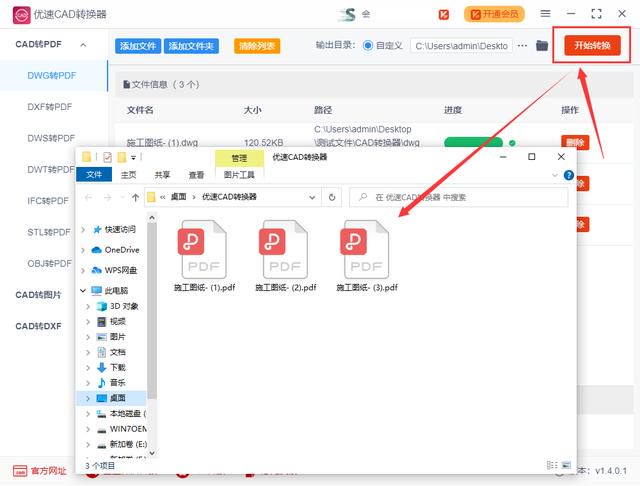The height and width of the screenshot is (486, 640).
Task: Click the output path field C:\Users\admin\Deskto
Action: coord(462,46)
